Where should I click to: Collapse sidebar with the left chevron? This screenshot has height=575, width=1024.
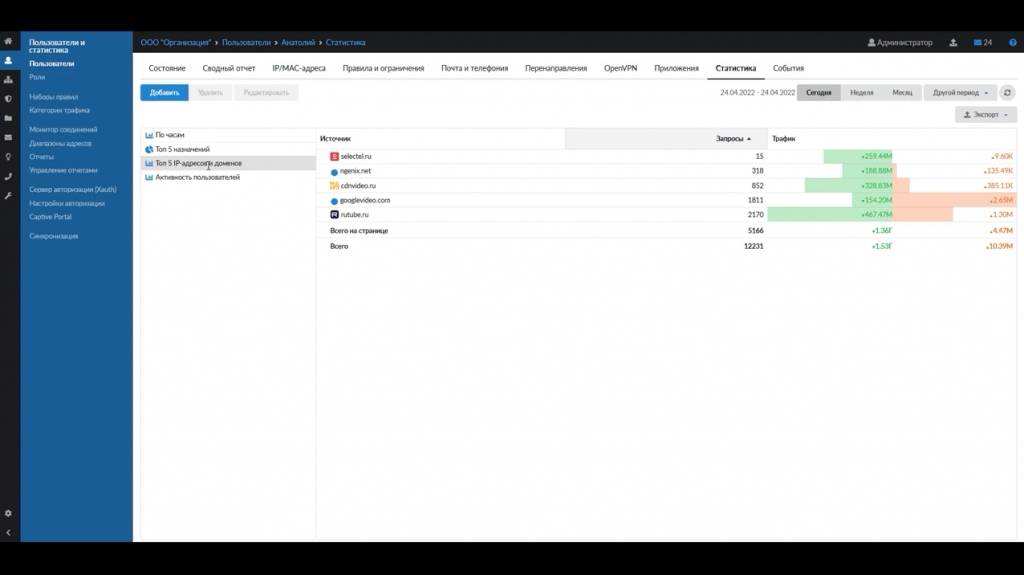click(x=8, y=533)
